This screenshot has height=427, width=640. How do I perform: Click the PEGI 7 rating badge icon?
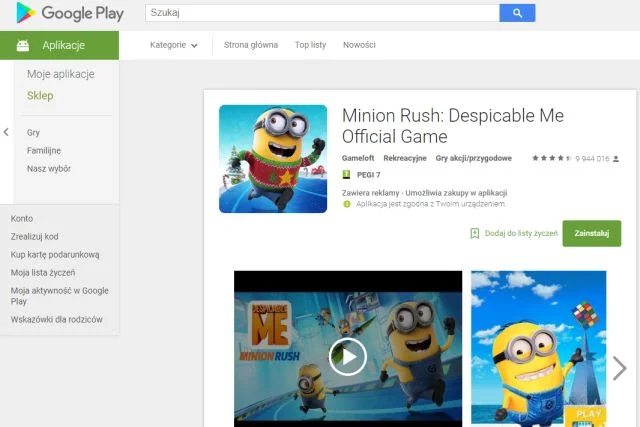click(x=346, y=175)
